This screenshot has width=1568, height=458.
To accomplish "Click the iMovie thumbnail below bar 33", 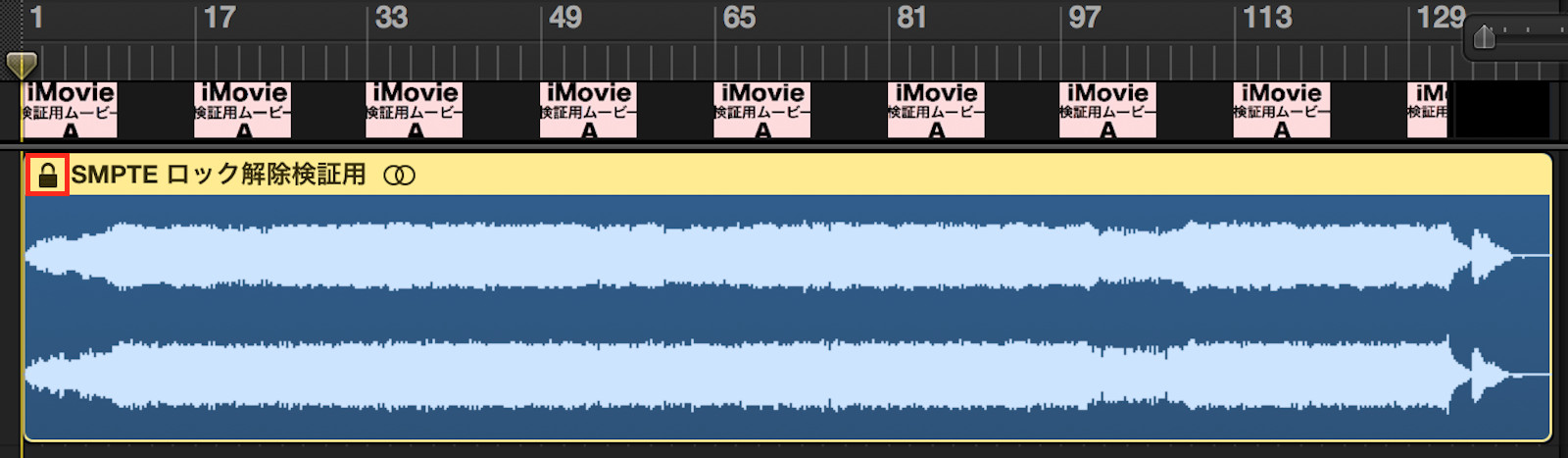I will (x=415, y=109).
